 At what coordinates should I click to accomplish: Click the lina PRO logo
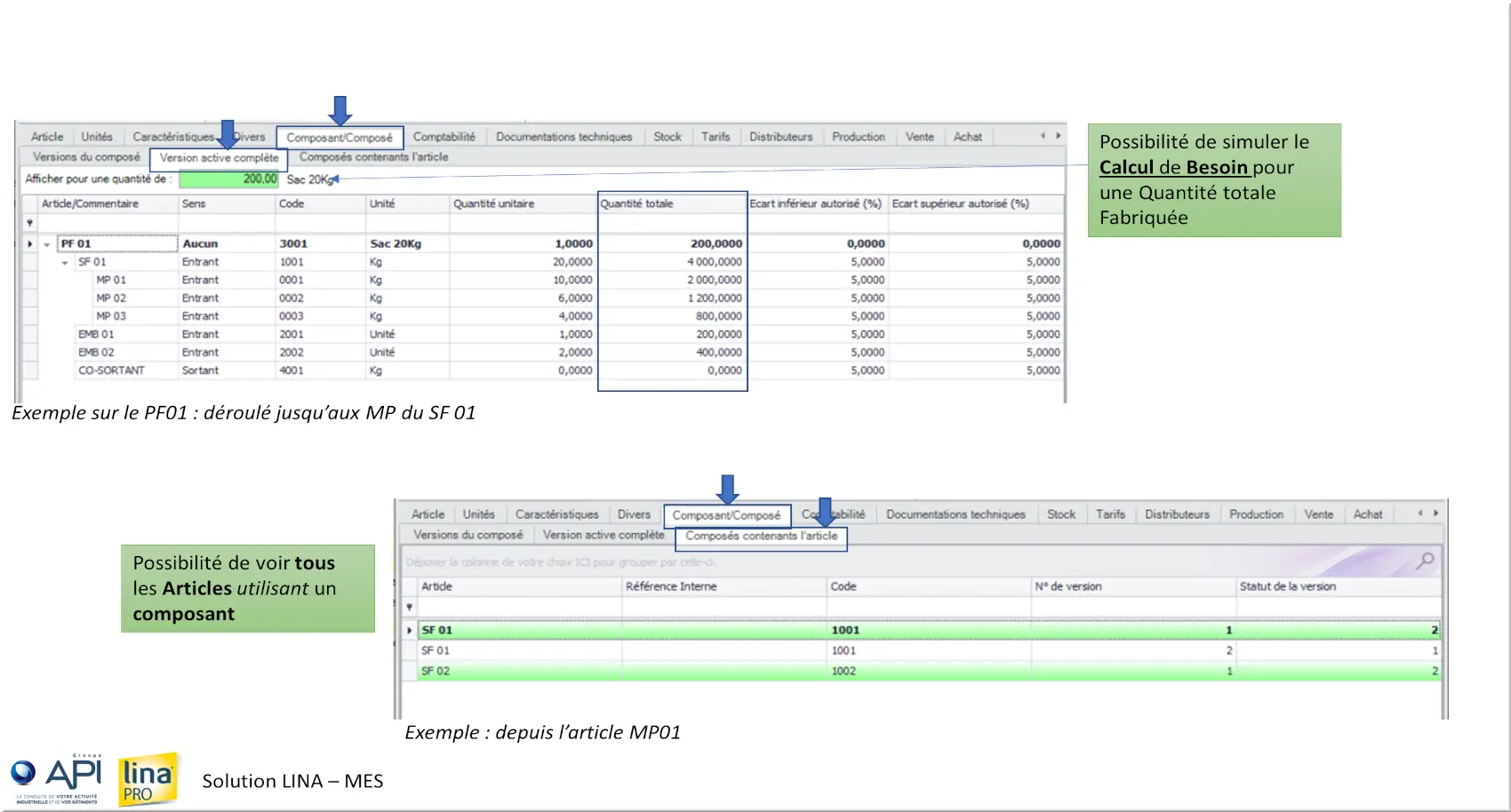[148, 780]
